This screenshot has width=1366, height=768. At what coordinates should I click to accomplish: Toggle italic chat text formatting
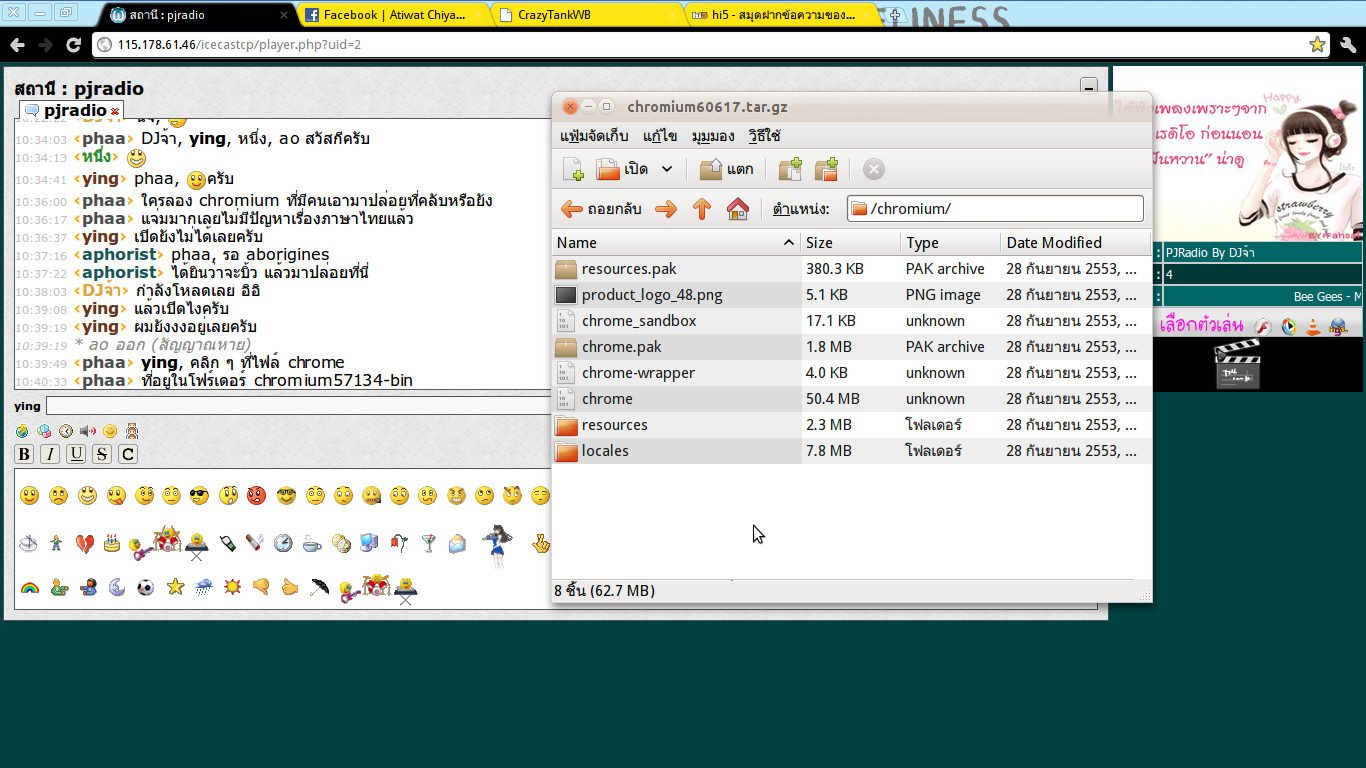(x=50, y=454)
